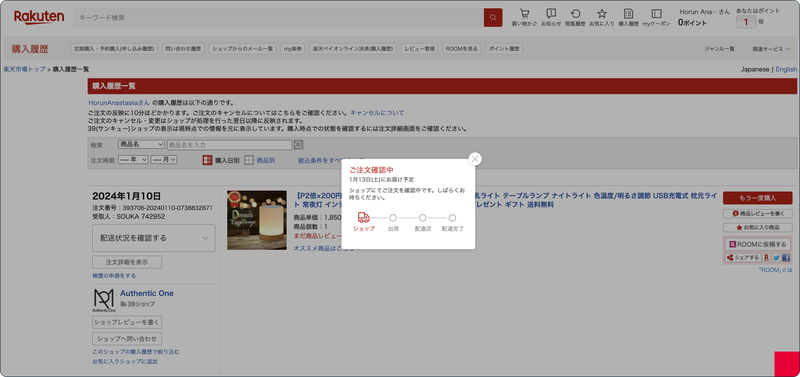800x377 pixels.
Task: Switch language to English
Action: pos(786,69)
